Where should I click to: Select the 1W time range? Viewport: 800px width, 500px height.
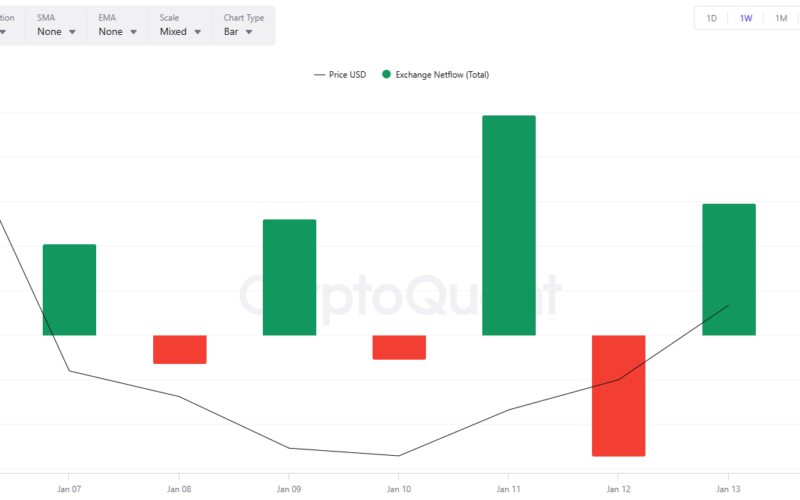[x=746, y=18]
